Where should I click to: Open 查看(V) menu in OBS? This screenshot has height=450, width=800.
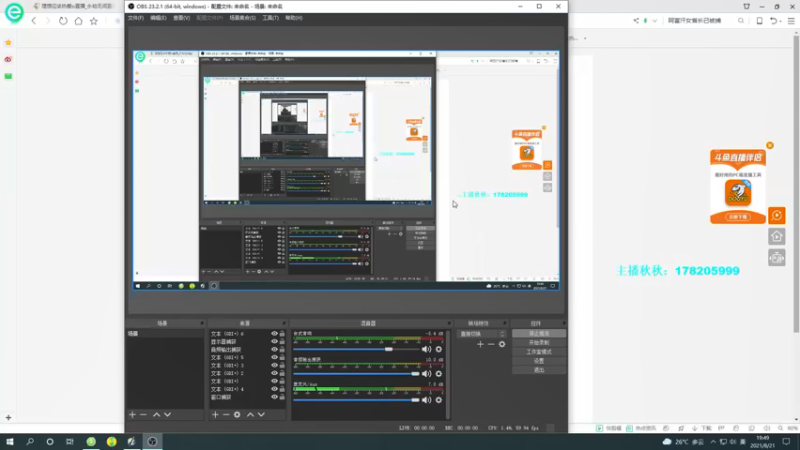pyautogui.click(x=181, y=18)
